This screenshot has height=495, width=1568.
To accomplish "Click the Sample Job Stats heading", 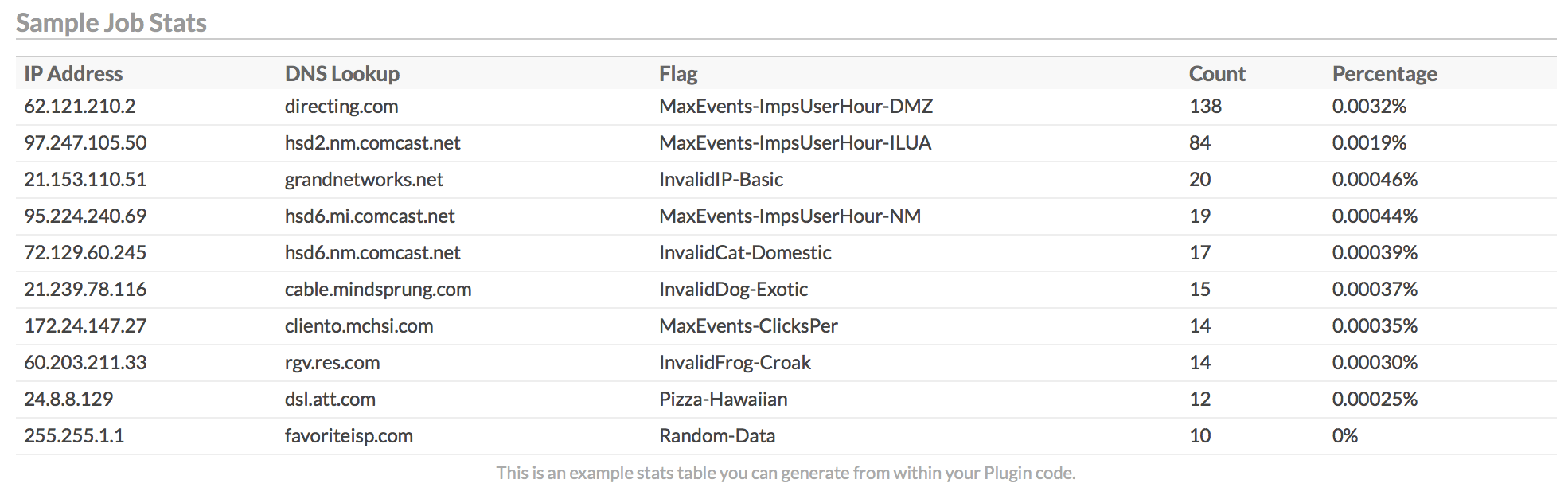I will pos(111,23).
